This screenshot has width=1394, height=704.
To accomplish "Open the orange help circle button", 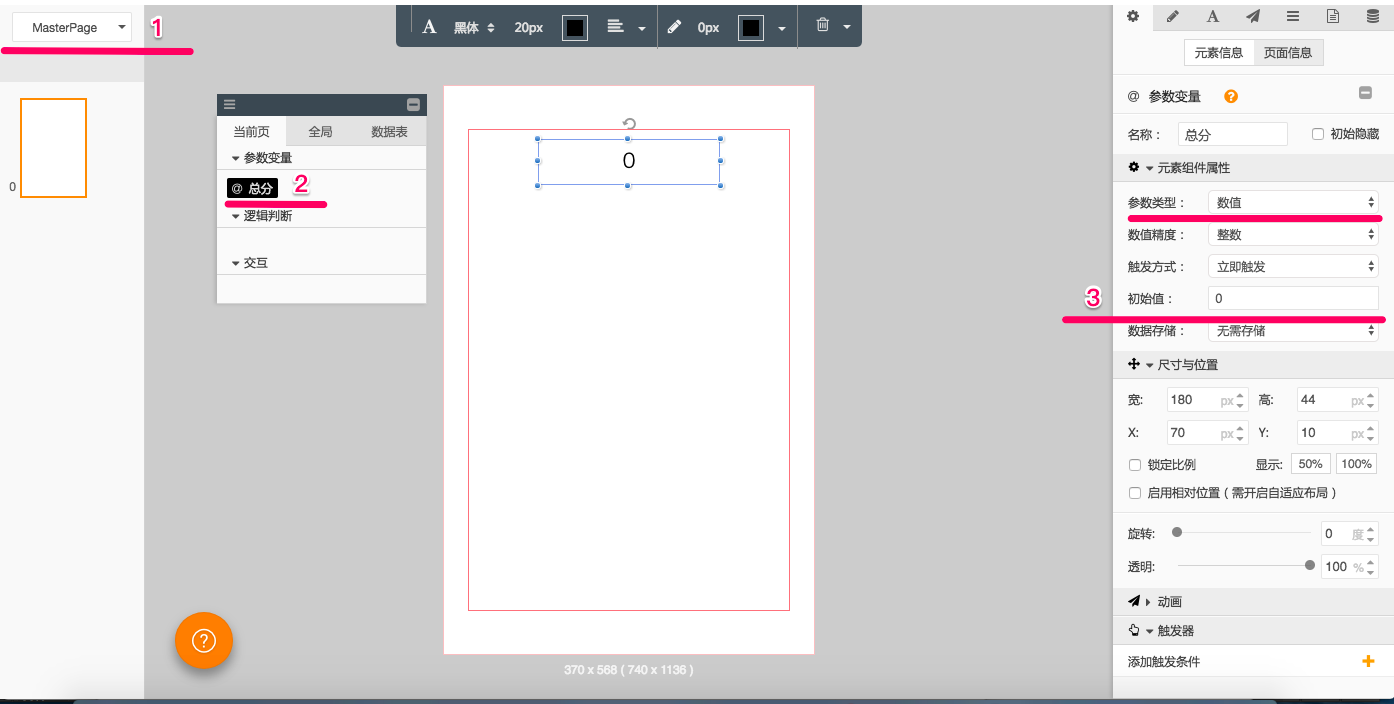I will pyautogui.click(x=204, y=640).
